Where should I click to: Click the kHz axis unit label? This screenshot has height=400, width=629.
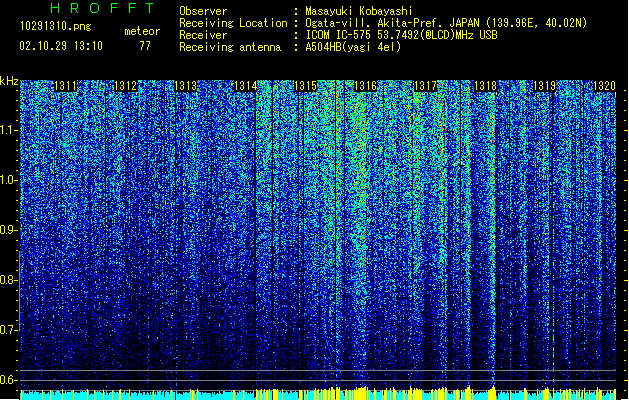click(9, 81)
